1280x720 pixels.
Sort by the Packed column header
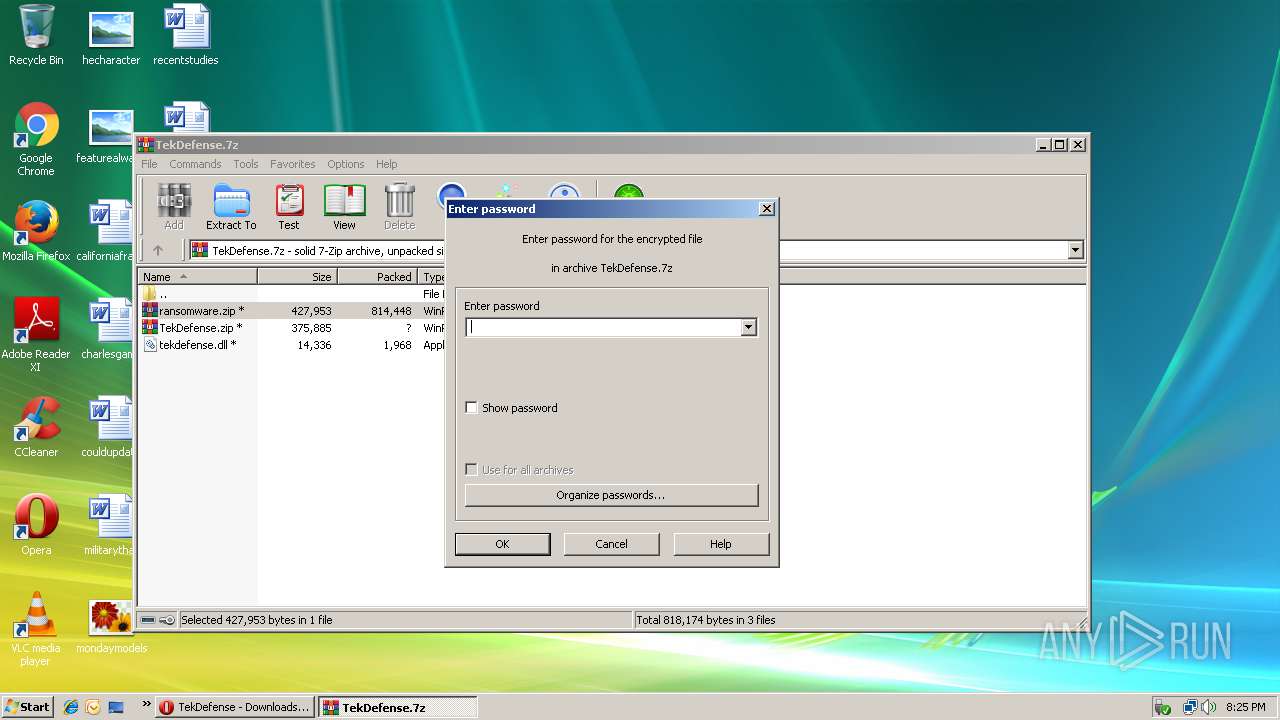click(377, 277)
